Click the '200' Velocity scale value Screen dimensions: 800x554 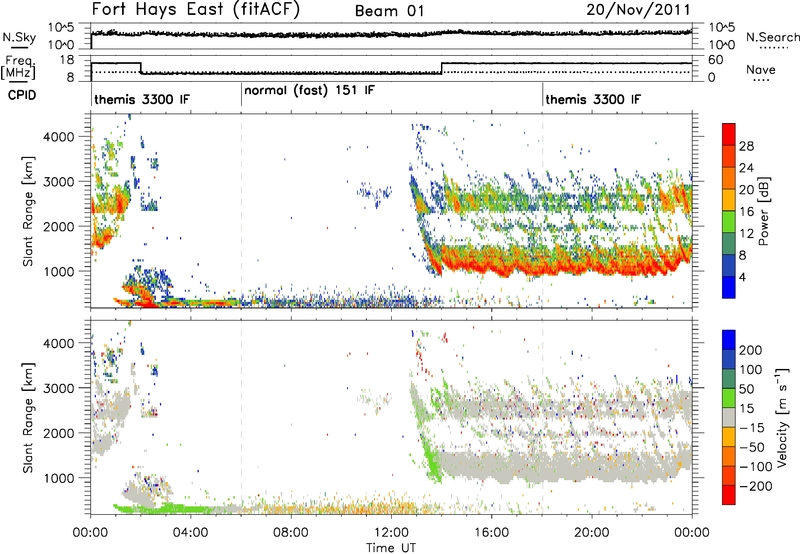(x=751, y=350)
